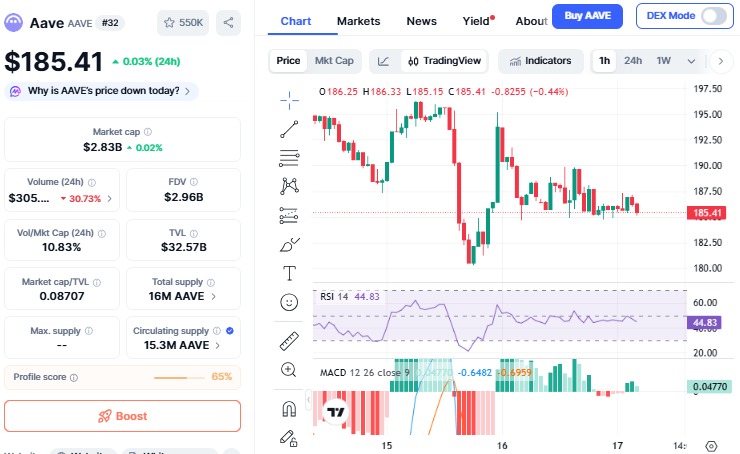Screen dimensions: 740x454
Task: Click the MACD 0.04770 value label
Action: point(709,387)
